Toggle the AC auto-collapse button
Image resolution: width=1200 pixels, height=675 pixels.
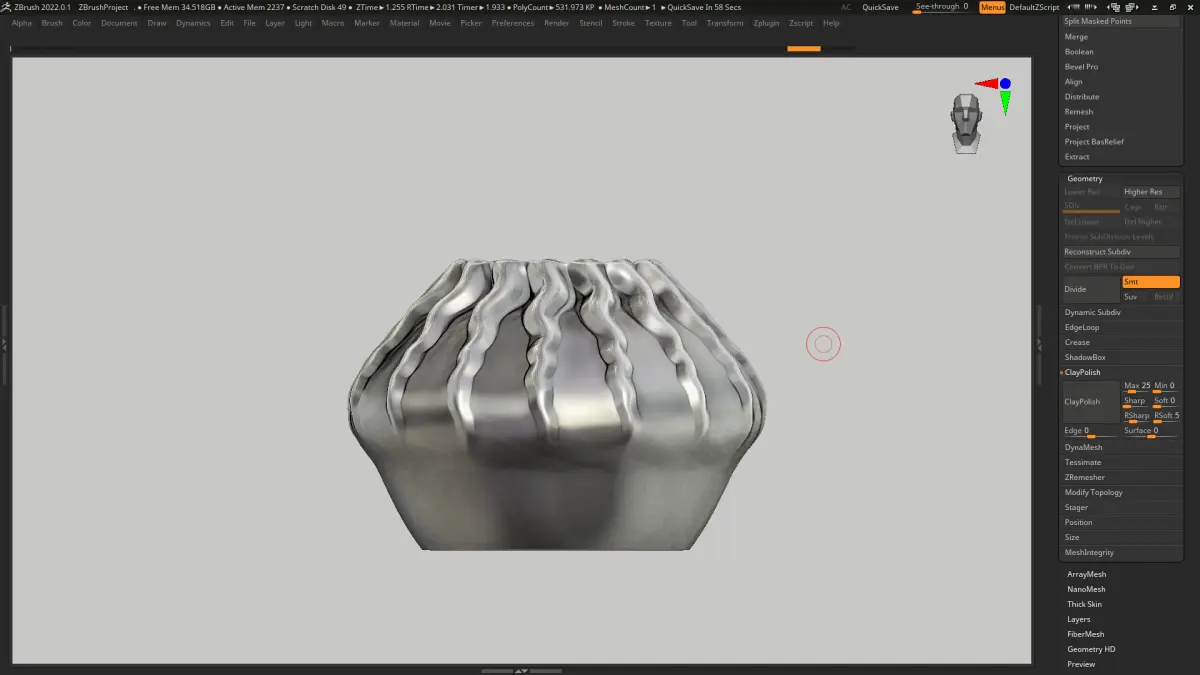(846, 7)
